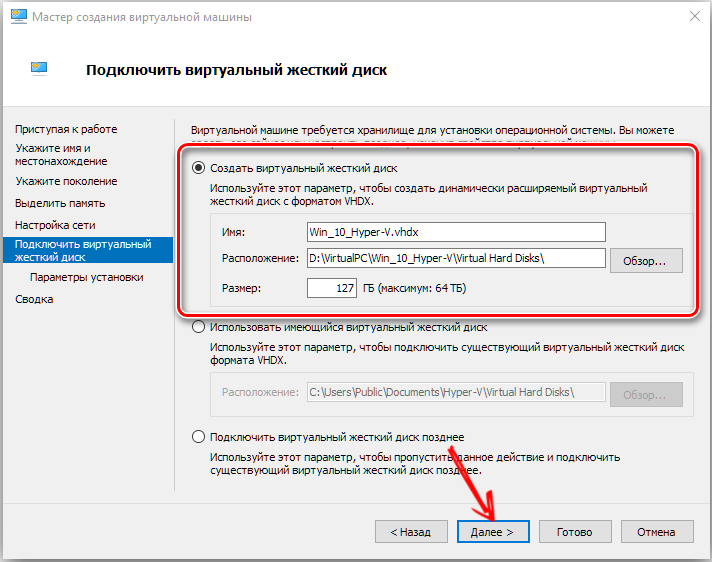The height and width of the screenshot is (562, 712).
Task: Click the 'Готово' button
Action: coord(575,532)
